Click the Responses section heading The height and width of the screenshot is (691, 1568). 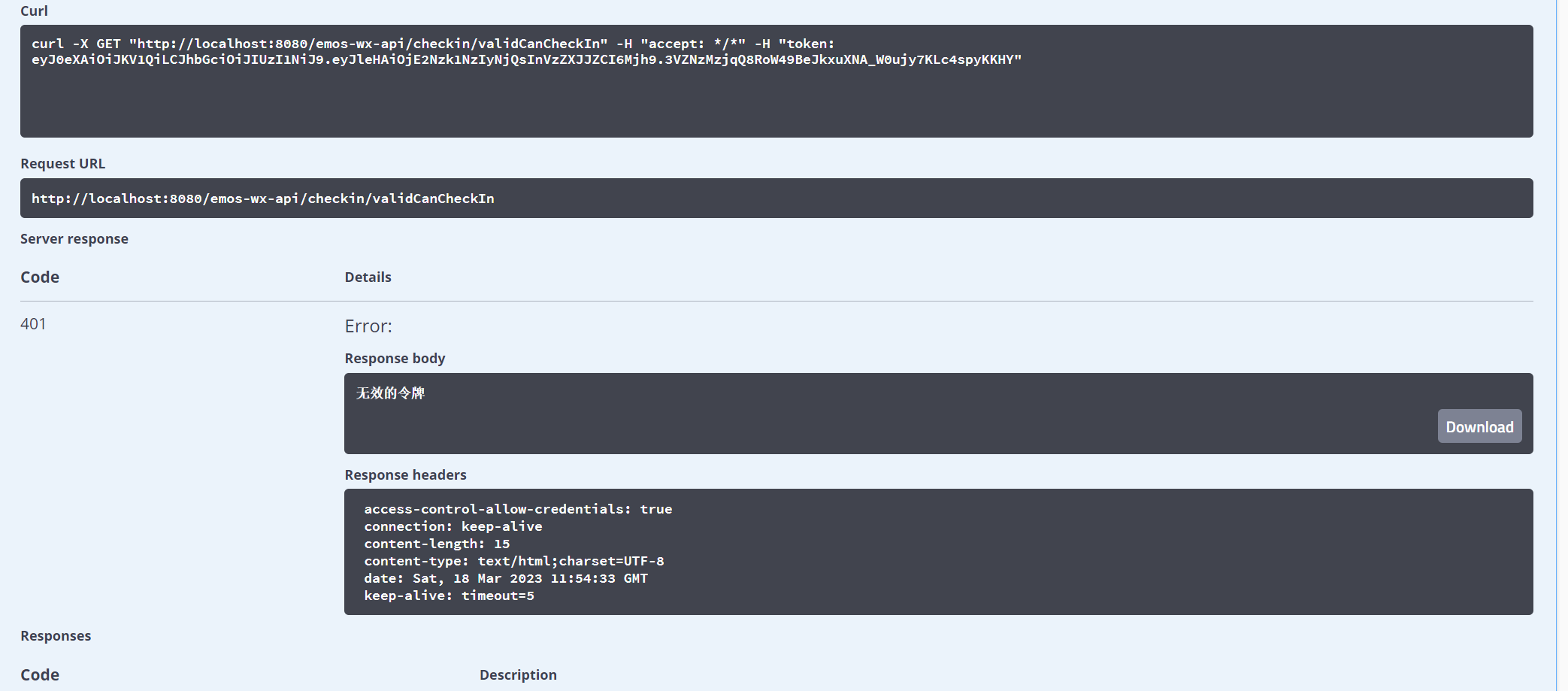(56, 636)
